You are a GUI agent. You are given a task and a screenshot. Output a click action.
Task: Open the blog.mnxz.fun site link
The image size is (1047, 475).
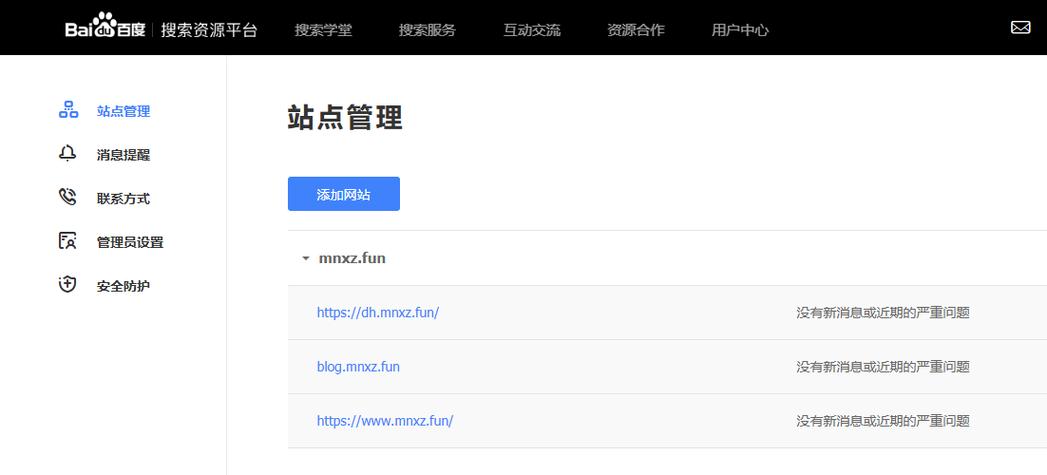point(359,366)
